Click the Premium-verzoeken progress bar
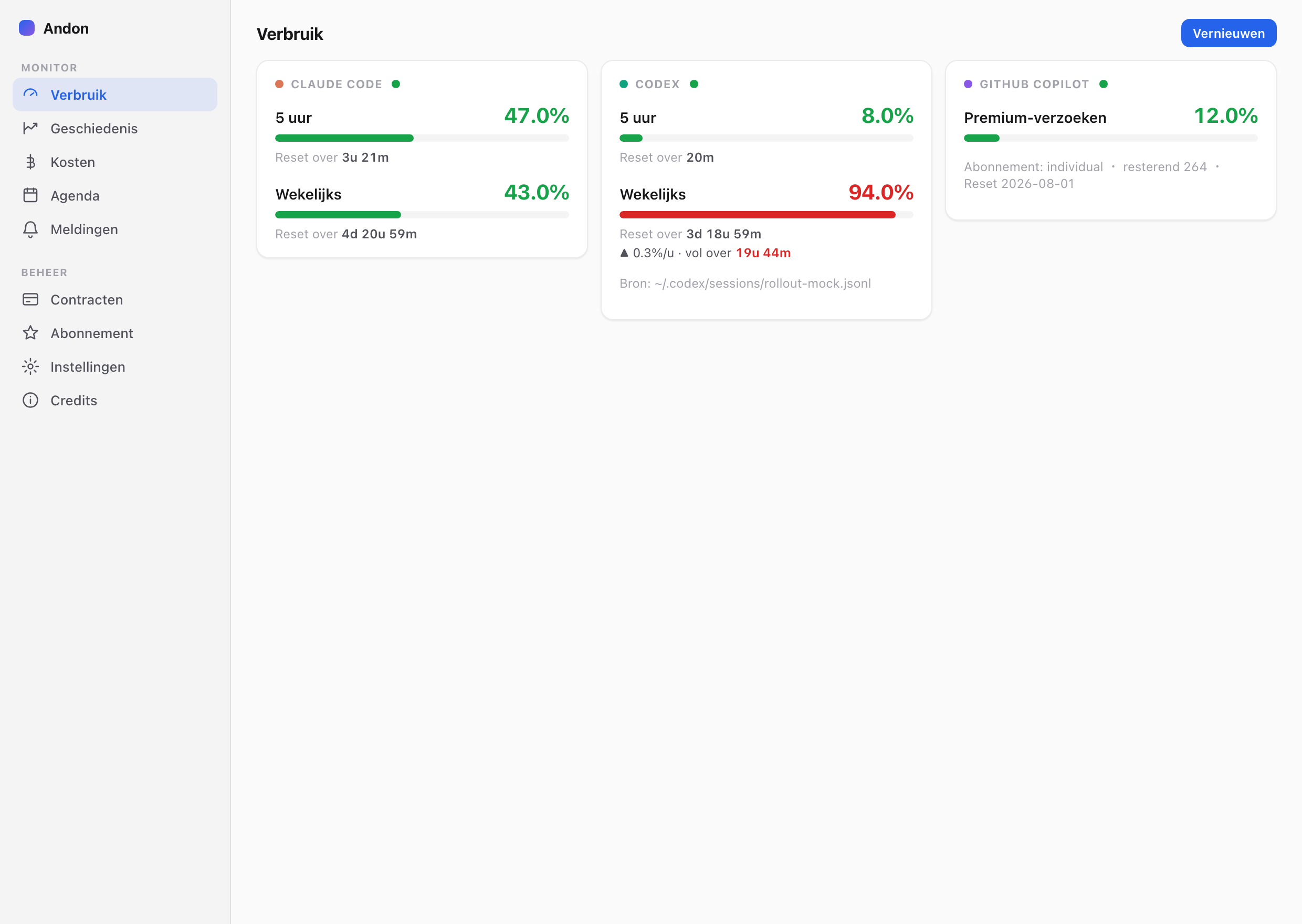 (1110, 138)
